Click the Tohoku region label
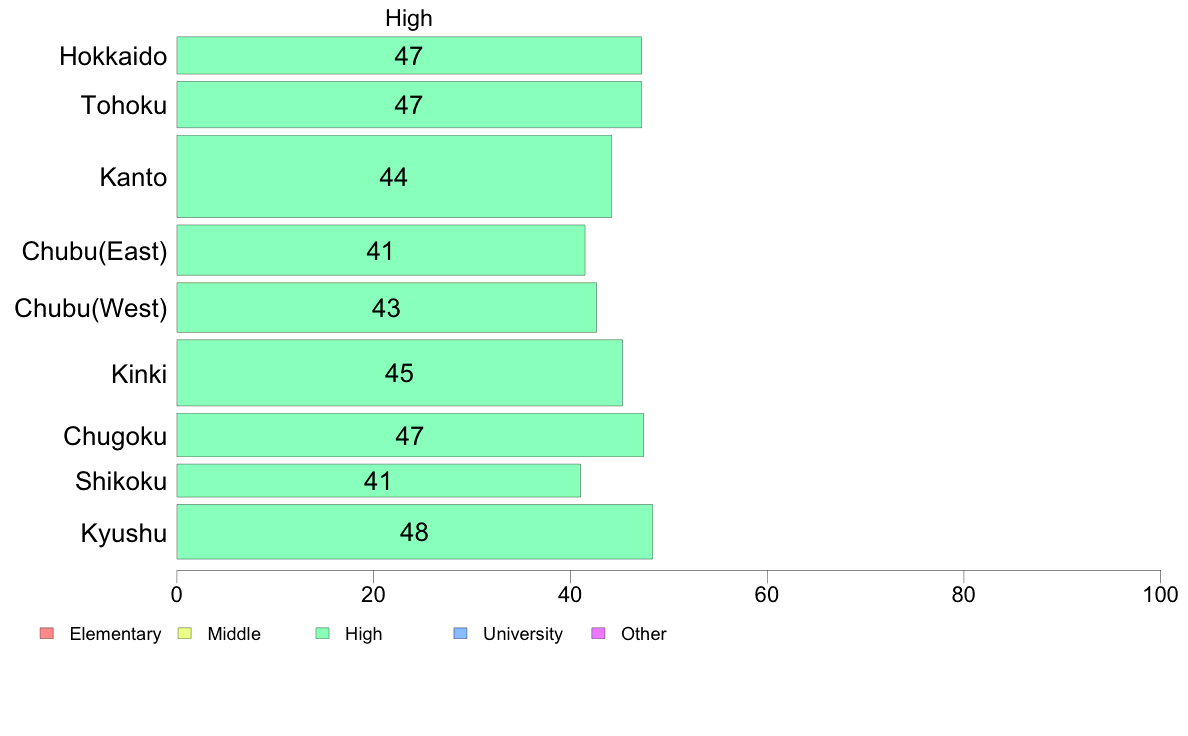This screenshot has width=1188, height=736. [124, 105]
